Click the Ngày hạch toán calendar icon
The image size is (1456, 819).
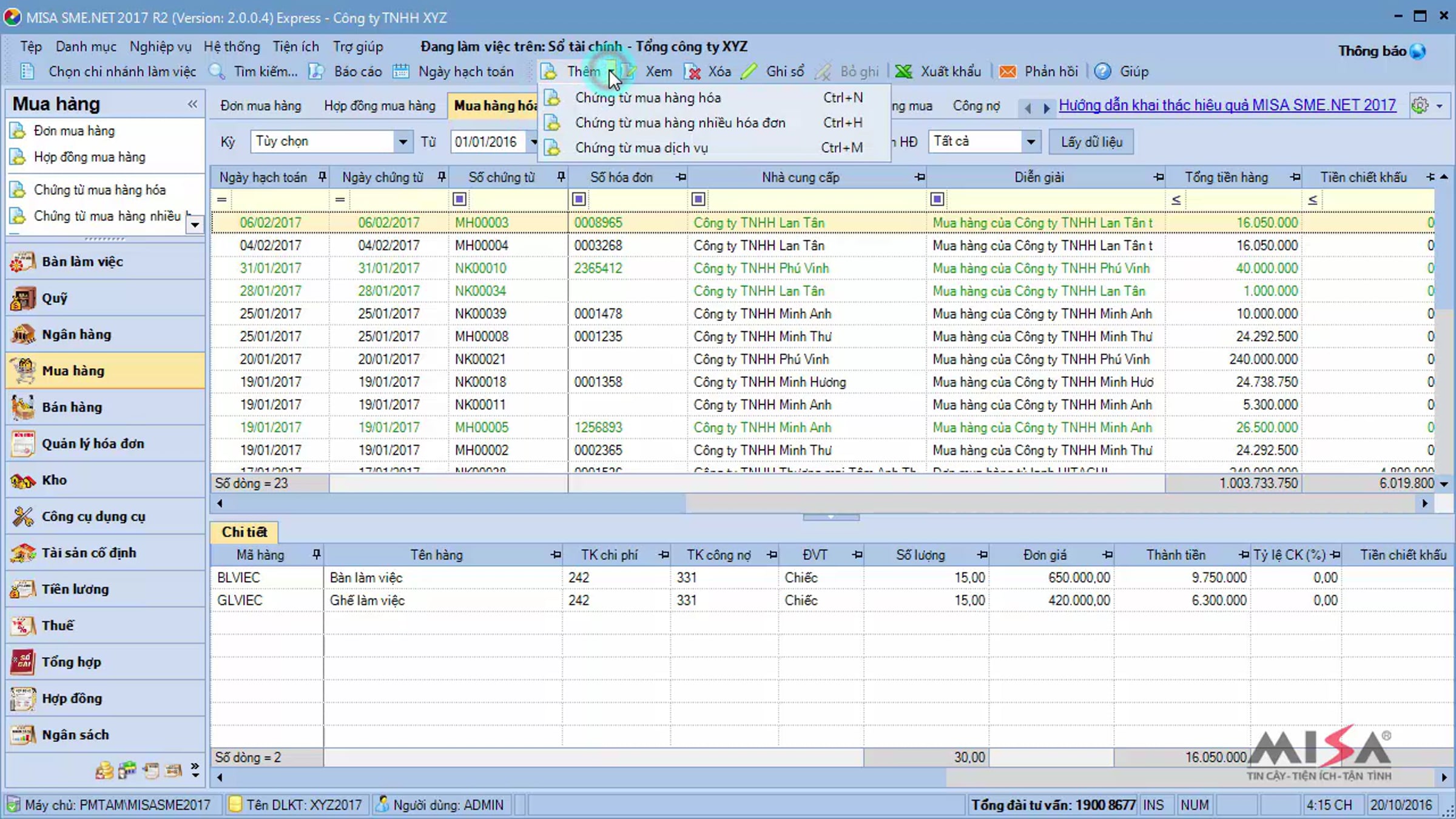pos(401,72)
